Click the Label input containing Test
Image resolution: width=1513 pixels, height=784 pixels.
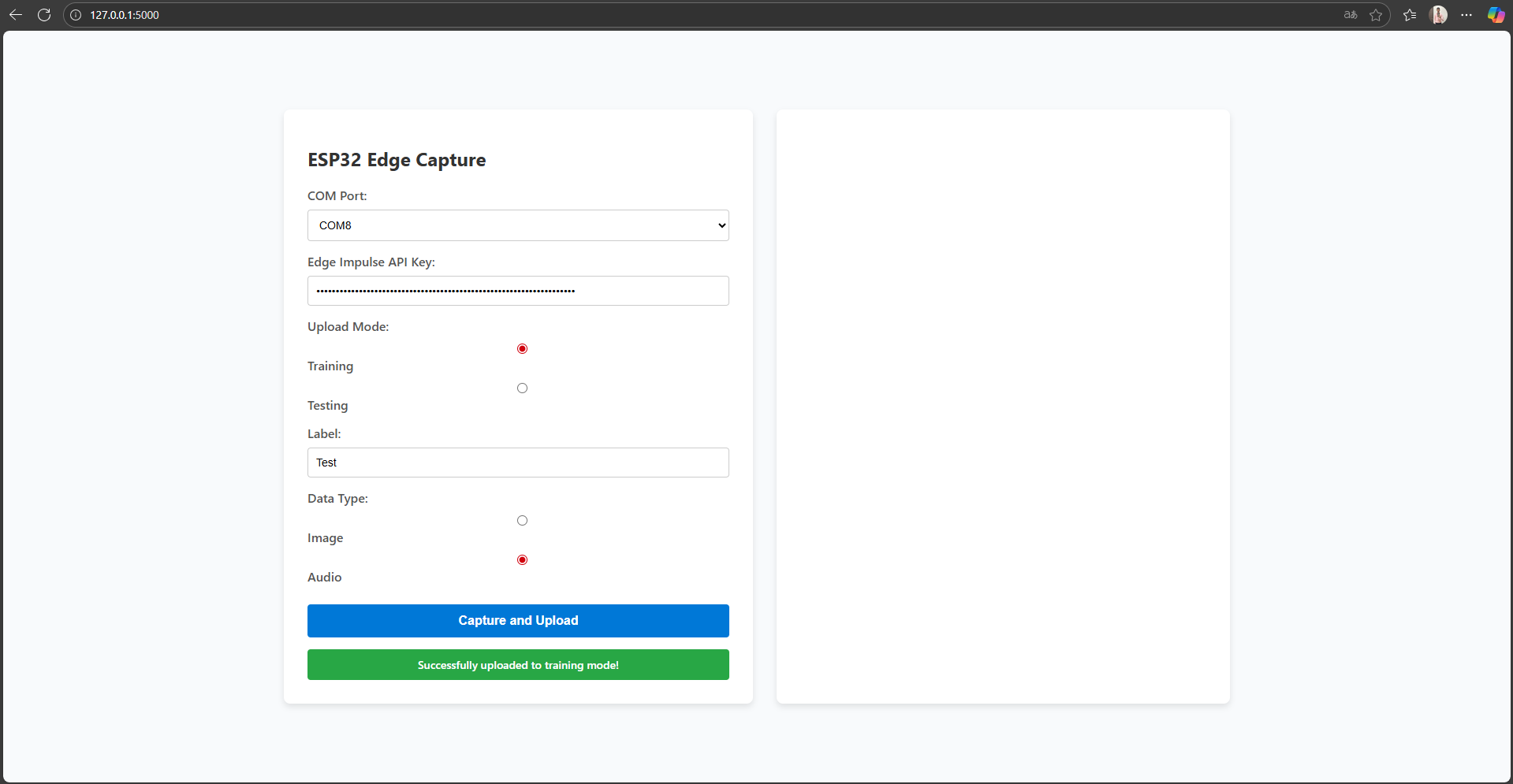(518, 463)
